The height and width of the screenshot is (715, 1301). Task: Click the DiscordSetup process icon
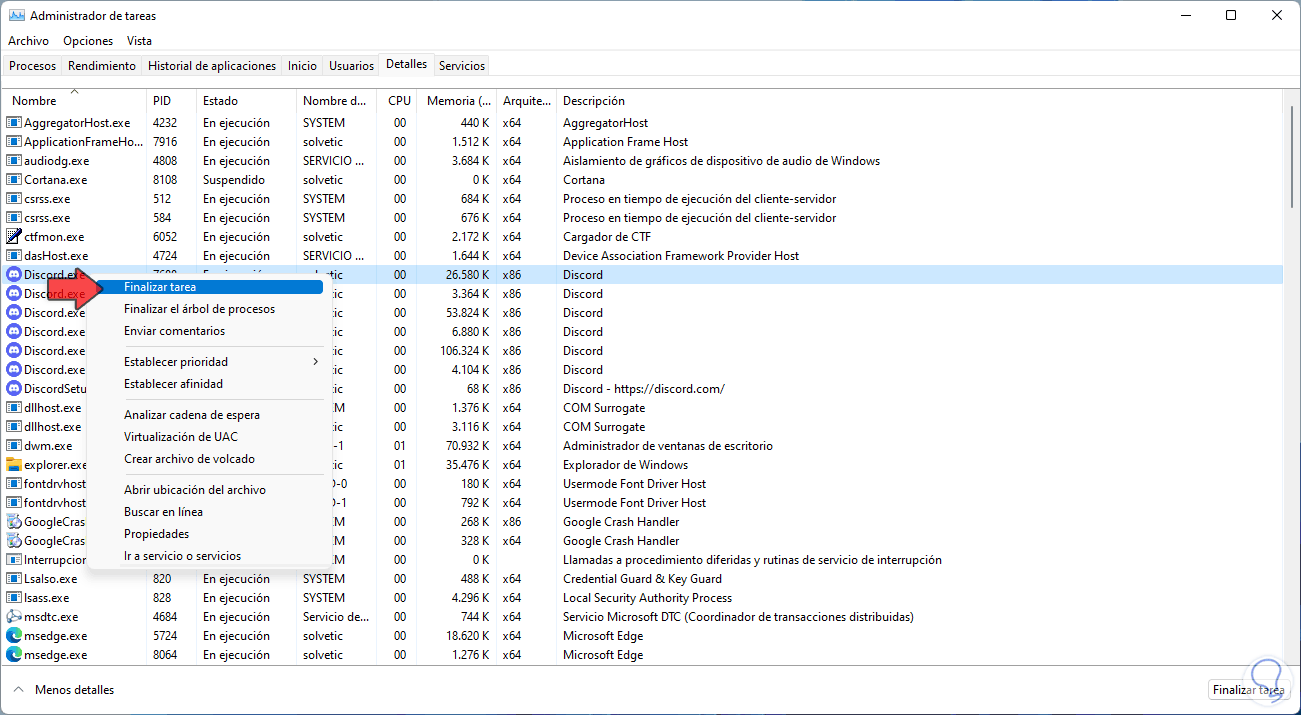(14, 389)
